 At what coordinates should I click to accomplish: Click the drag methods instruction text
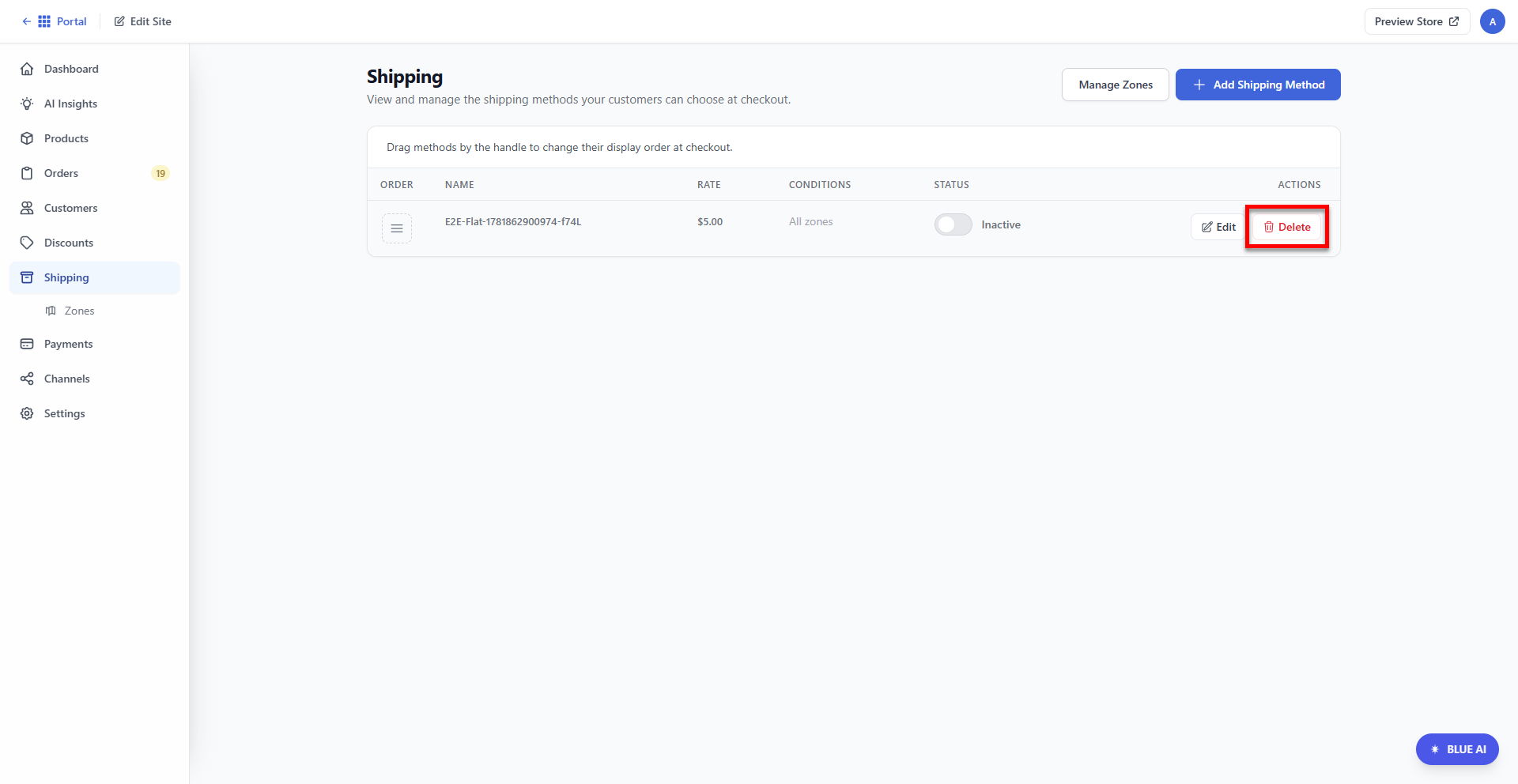(x=560, y=147)
